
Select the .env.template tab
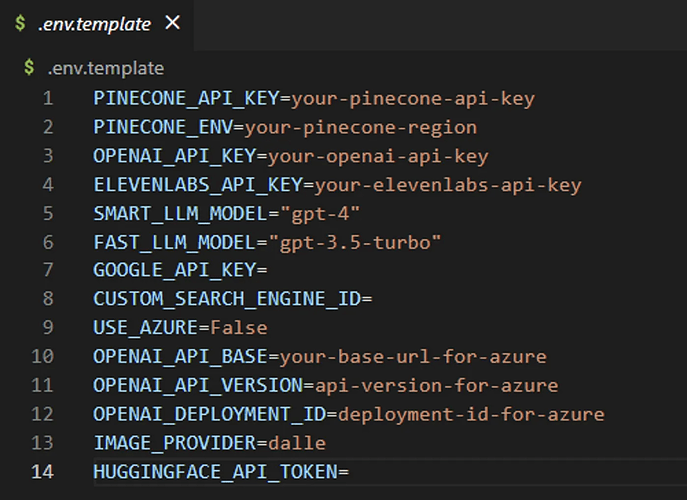tap(95, 22)
